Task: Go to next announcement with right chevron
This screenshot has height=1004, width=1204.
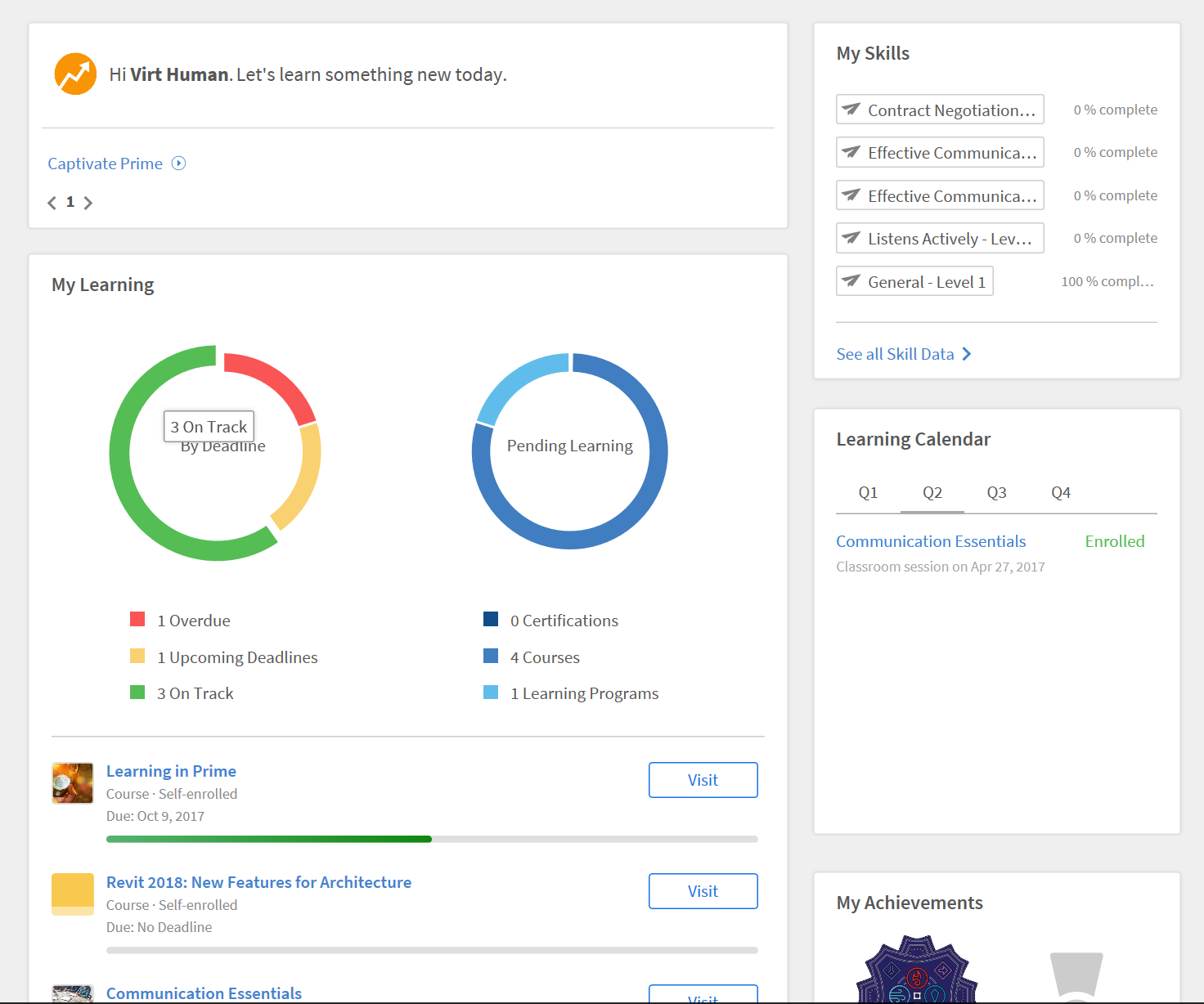Action: pos(88,203)
